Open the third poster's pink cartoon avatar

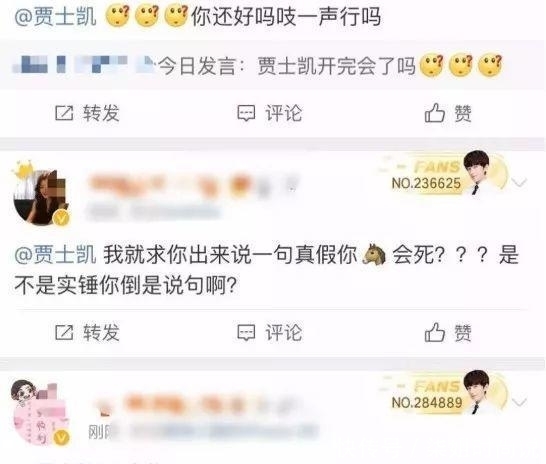click(40, 414)
